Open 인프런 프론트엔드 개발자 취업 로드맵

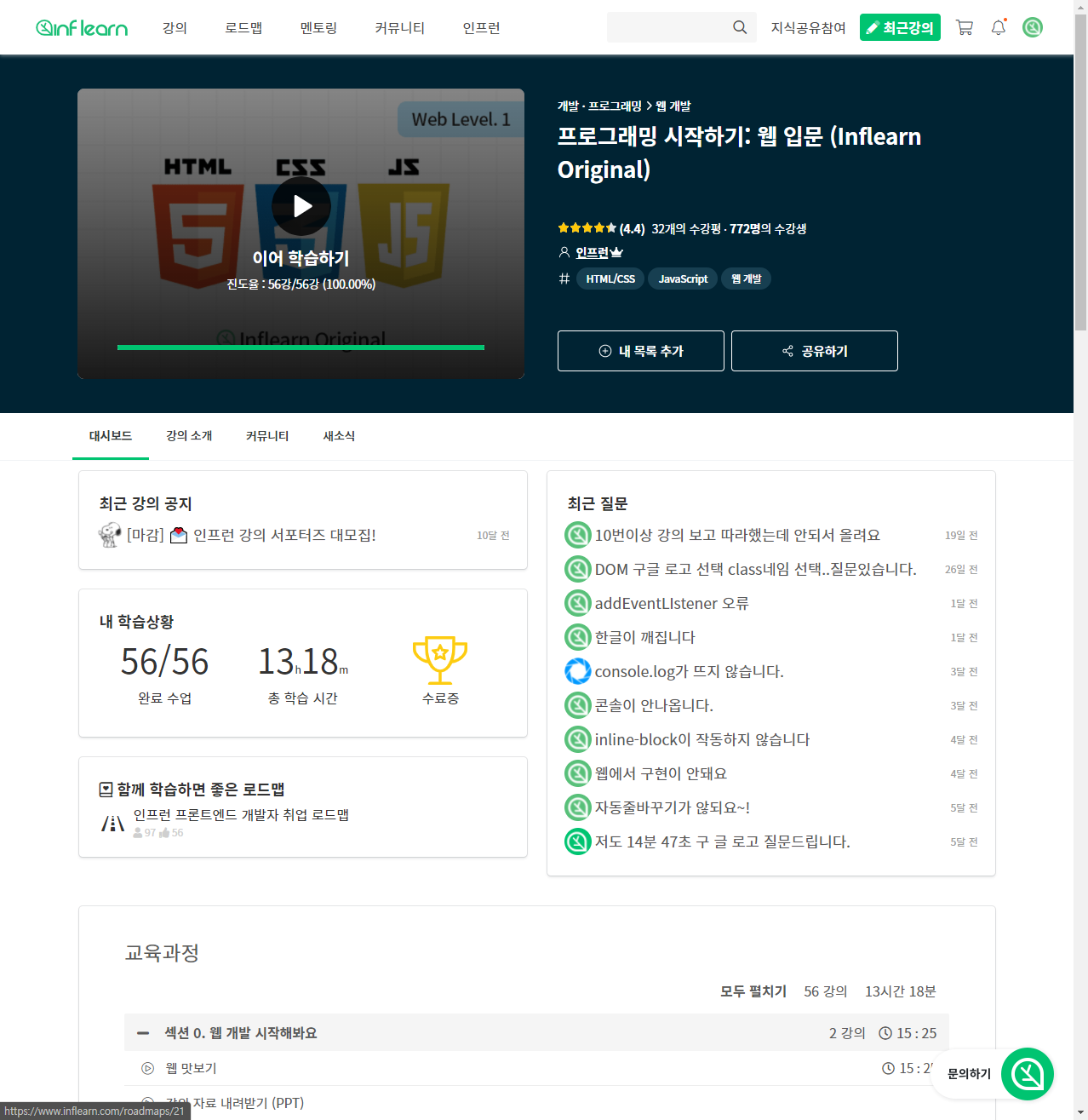tap(241, 814)
